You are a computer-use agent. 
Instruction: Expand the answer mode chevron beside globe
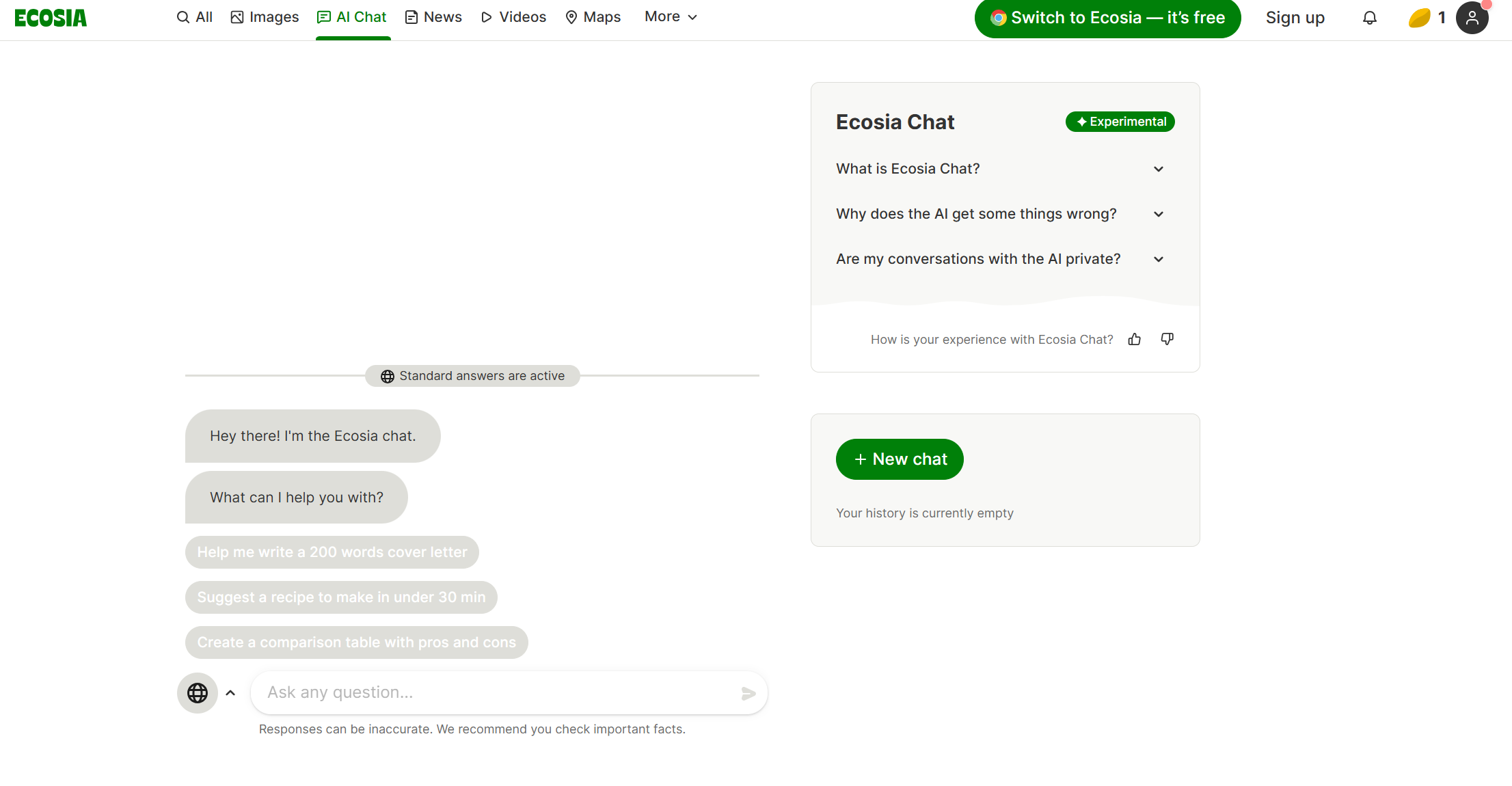[231, 693]
